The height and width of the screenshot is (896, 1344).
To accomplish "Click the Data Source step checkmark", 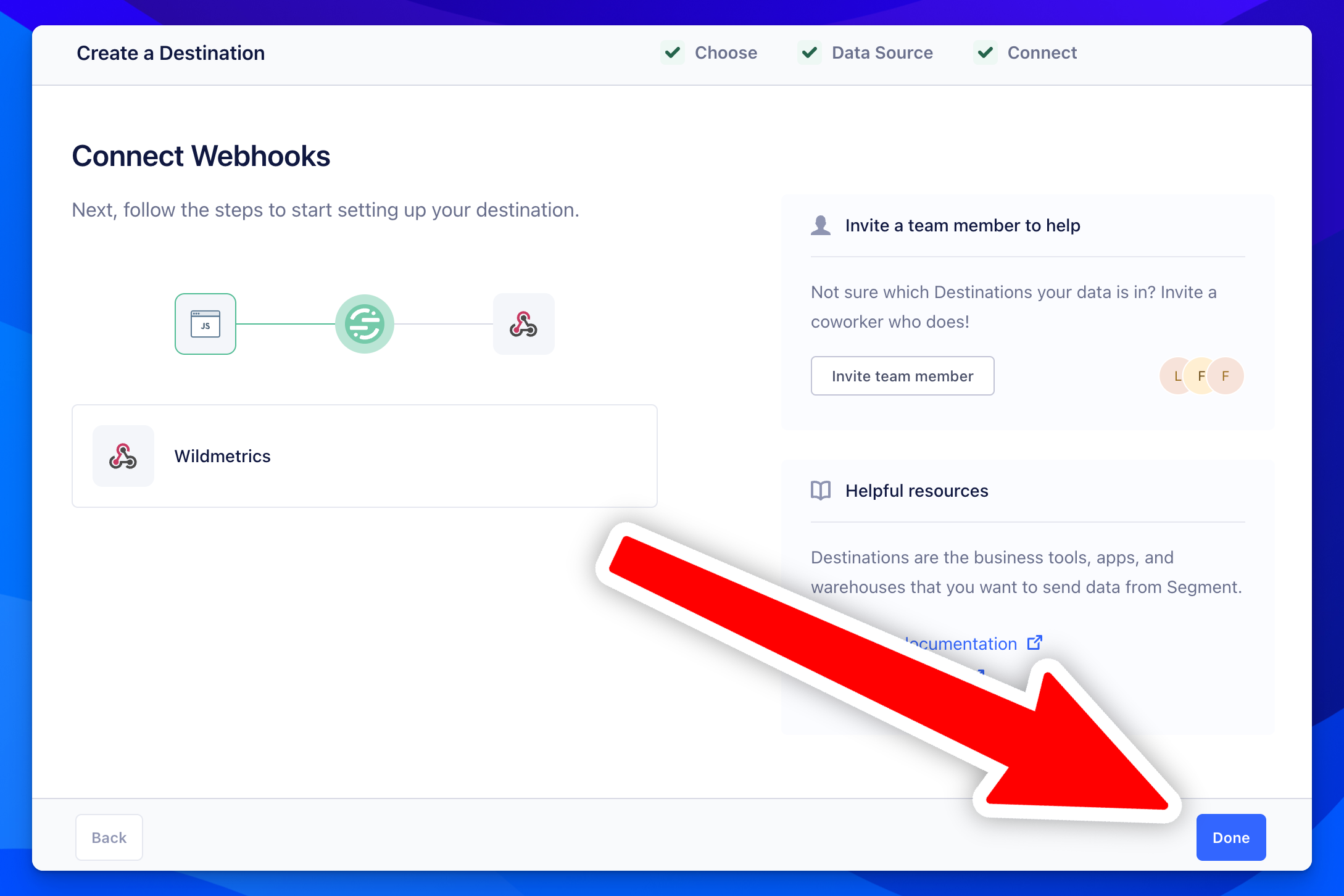I will tap(810, 52).
